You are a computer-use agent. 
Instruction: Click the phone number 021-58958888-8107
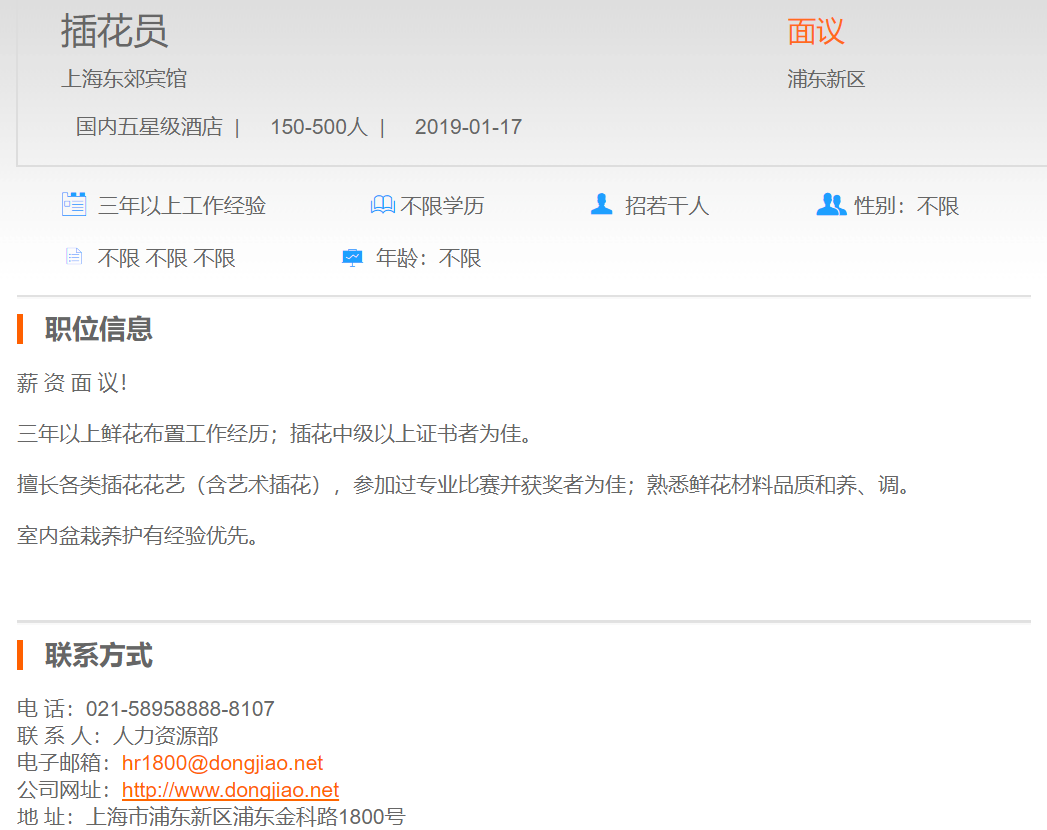180,709
